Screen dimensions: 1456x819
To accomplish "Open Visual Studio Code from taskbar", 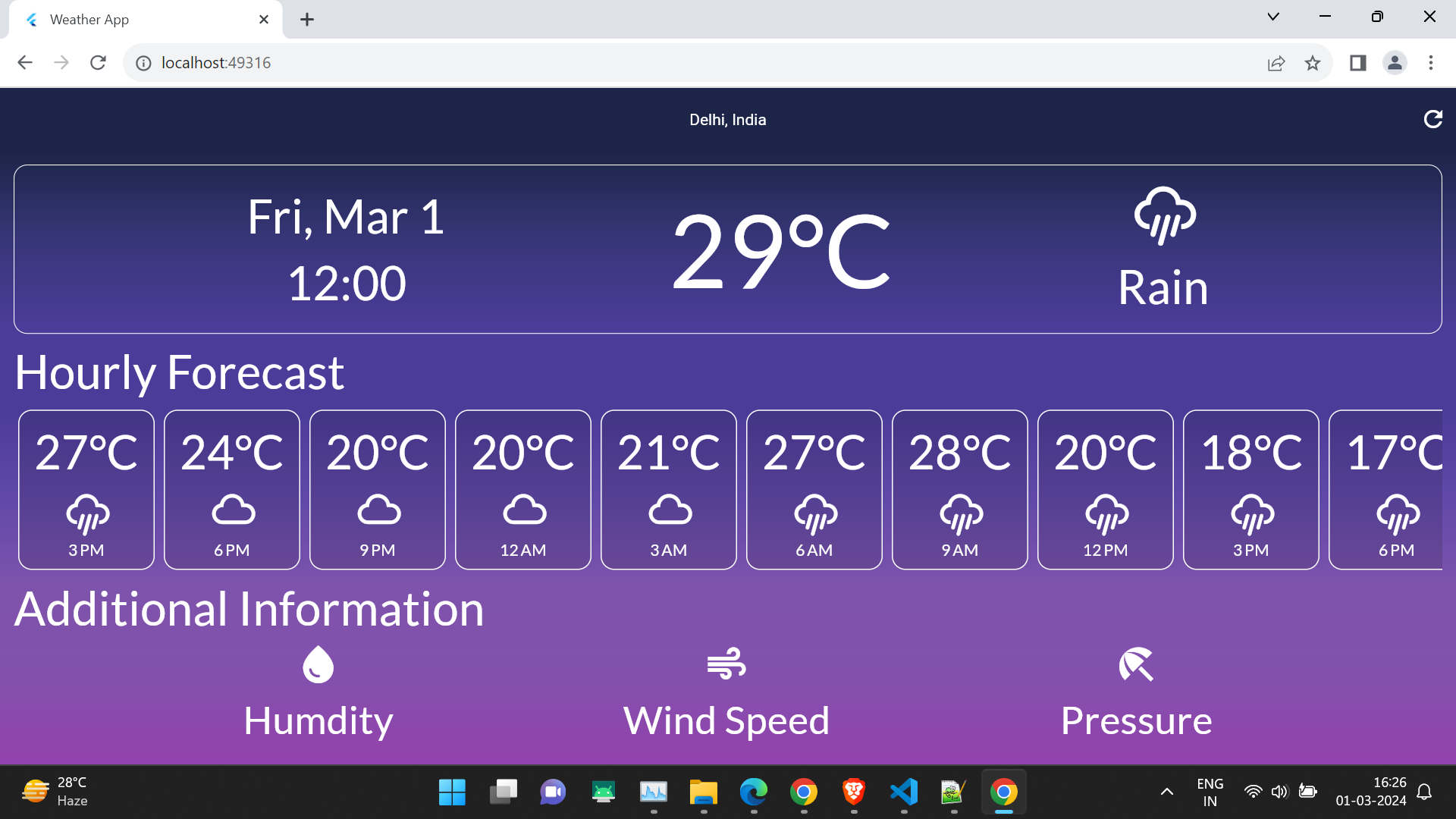I will point(904,792).
